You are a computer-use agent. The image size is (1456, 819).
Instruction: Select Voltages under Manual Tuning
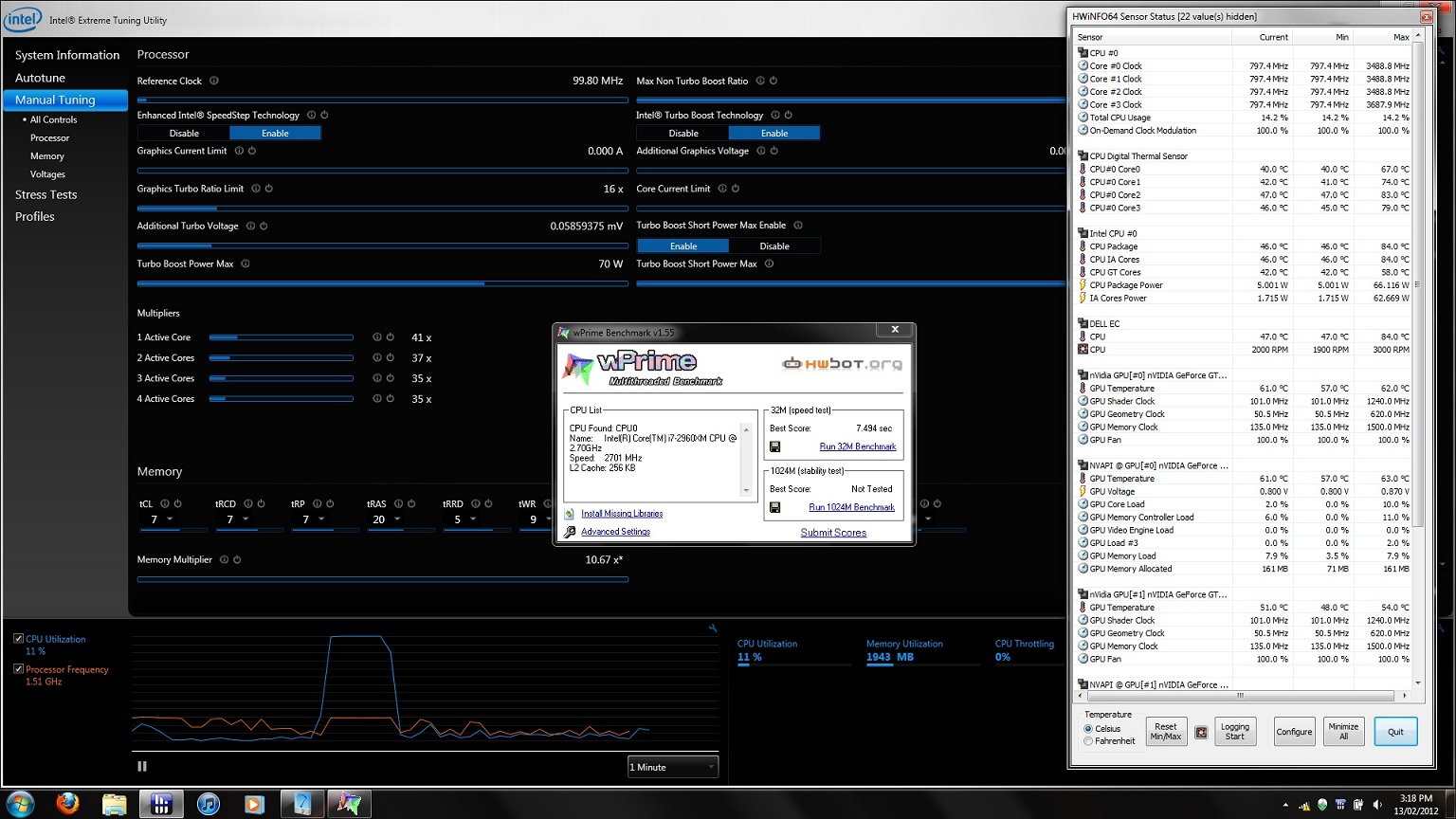[x=47, y=174]
